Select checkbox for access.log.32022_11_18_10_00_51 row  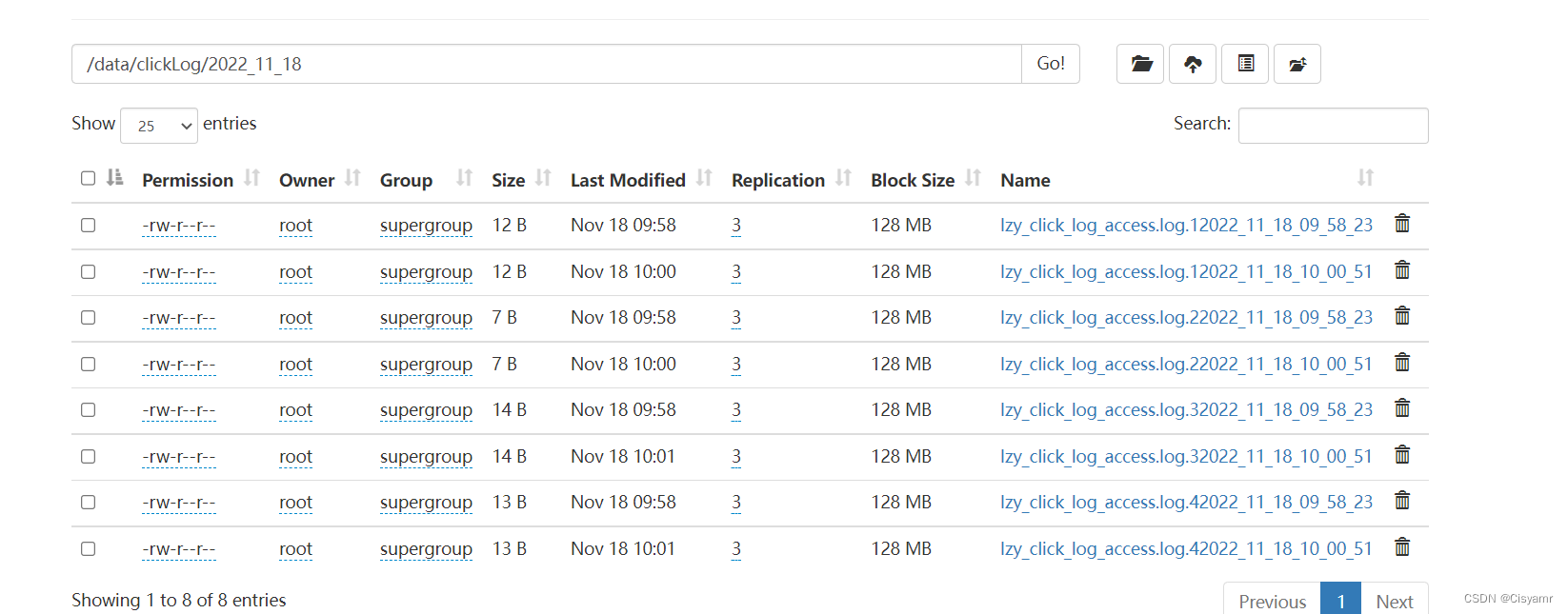[89, 456]
